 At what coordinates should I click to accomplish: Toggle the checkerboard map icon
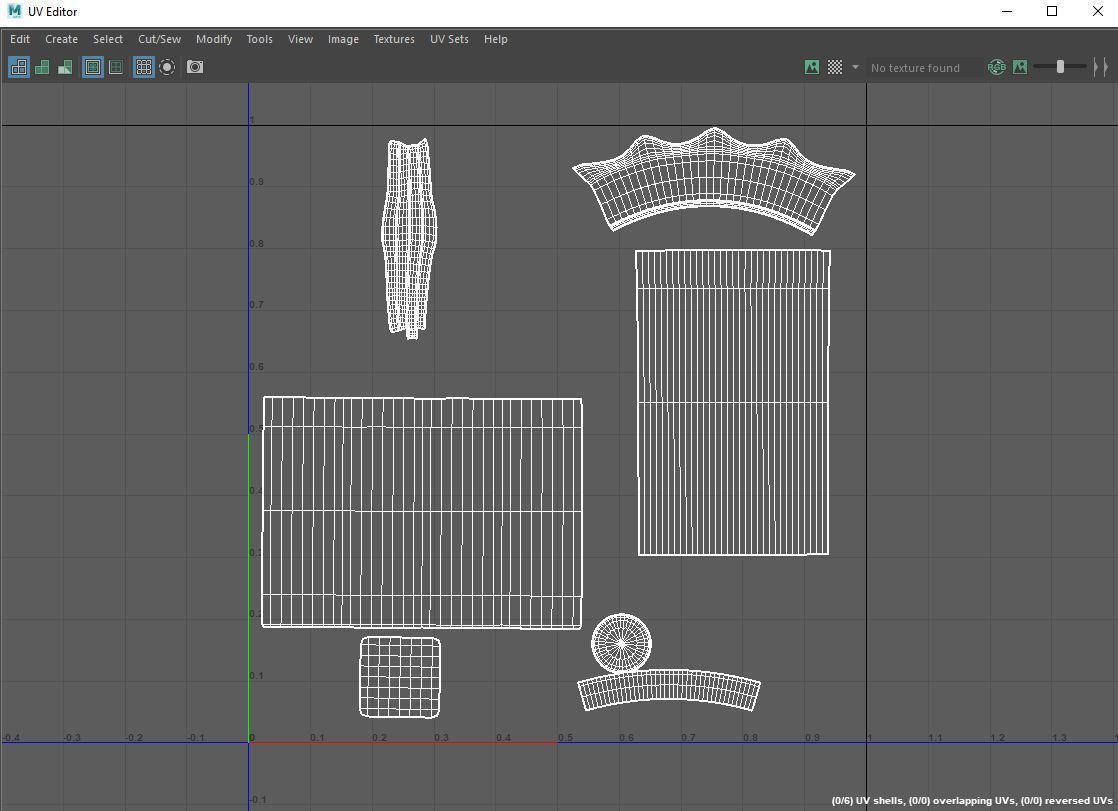point(834,67)
